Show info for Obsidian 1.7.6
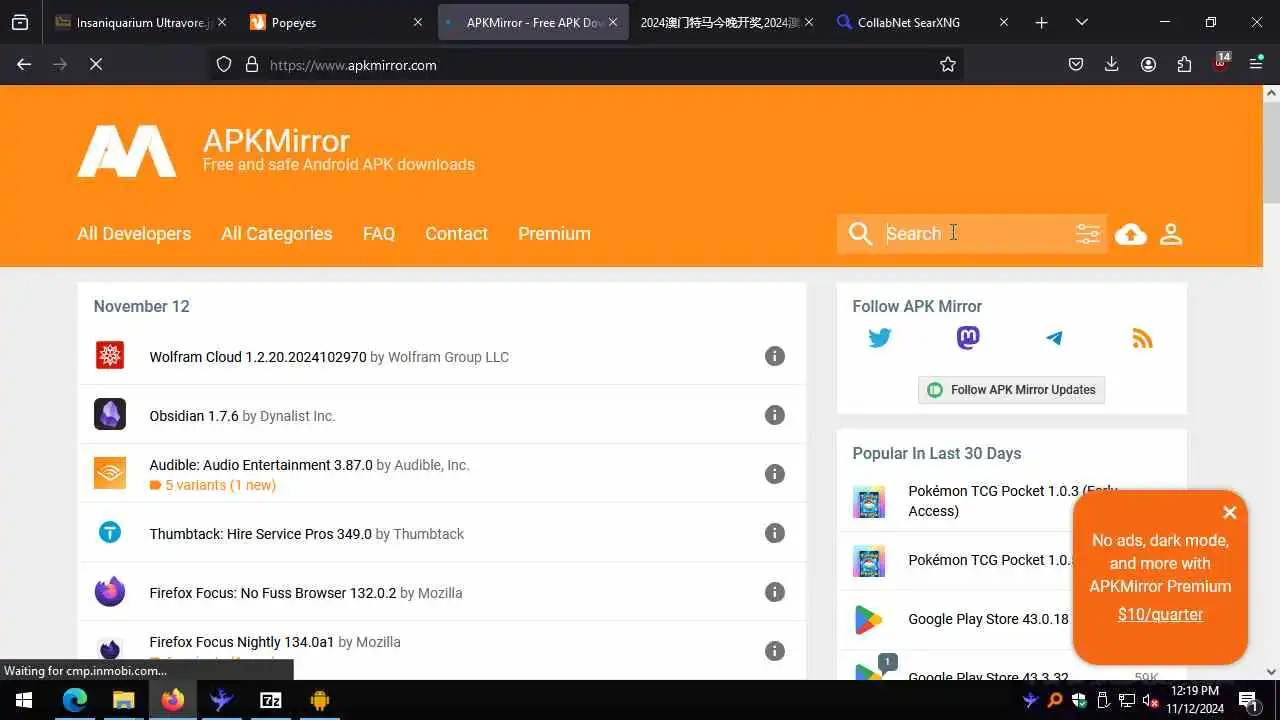 pos(775,415)
